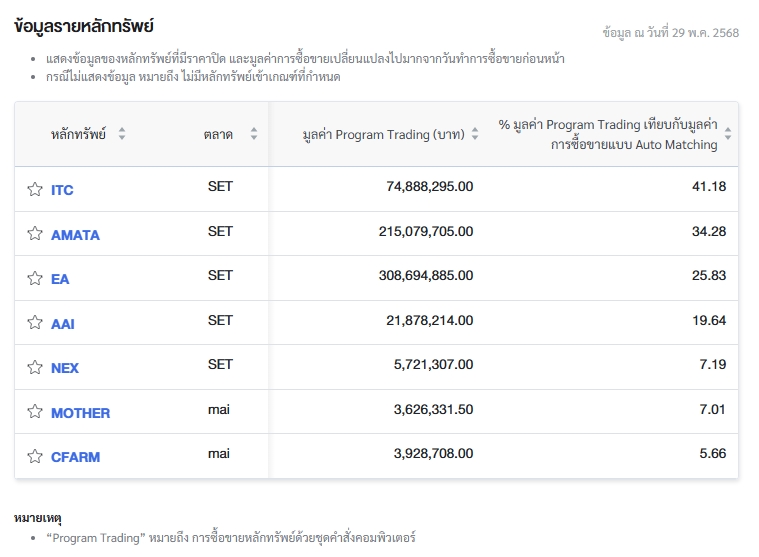This screenshot has width=759, height=557.
Task: Sort by มูลค่า Program Trading (บาท)
Action: [x=475, y=134]
